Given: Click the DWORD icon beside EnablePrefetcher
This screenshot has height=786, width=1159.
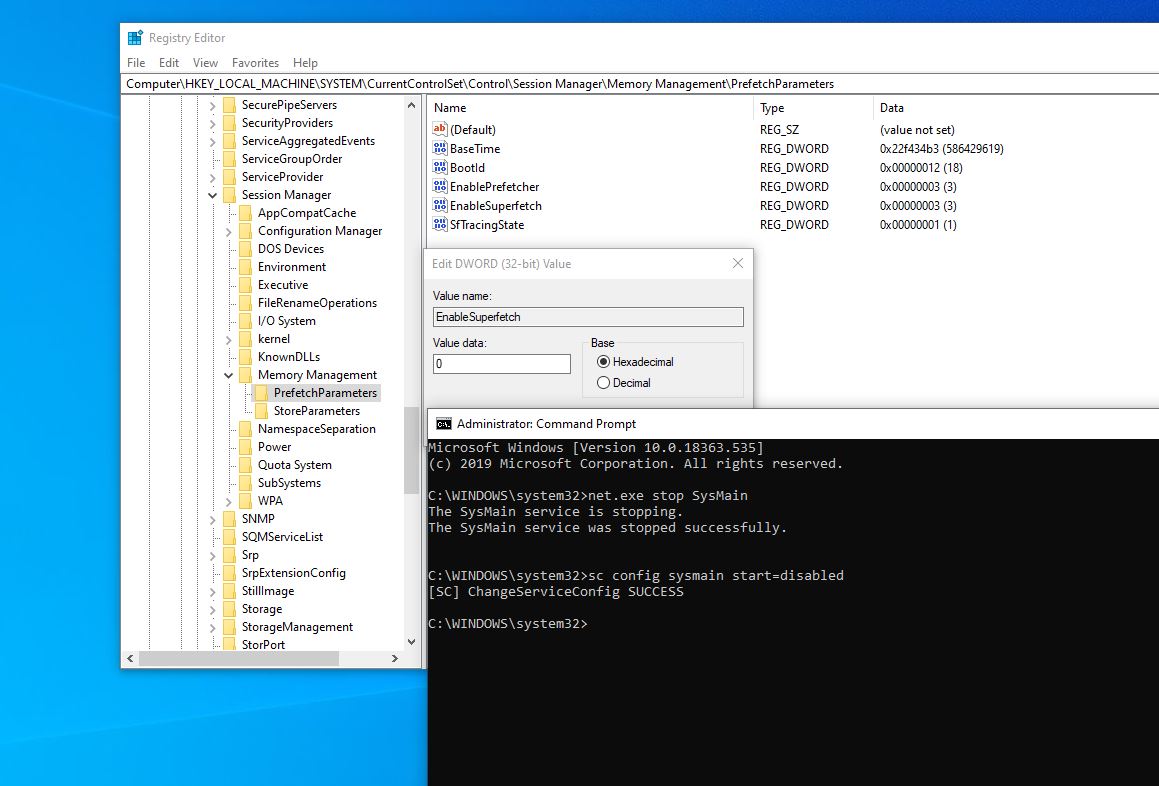Looking at the screenshot, I should point(438,186).
